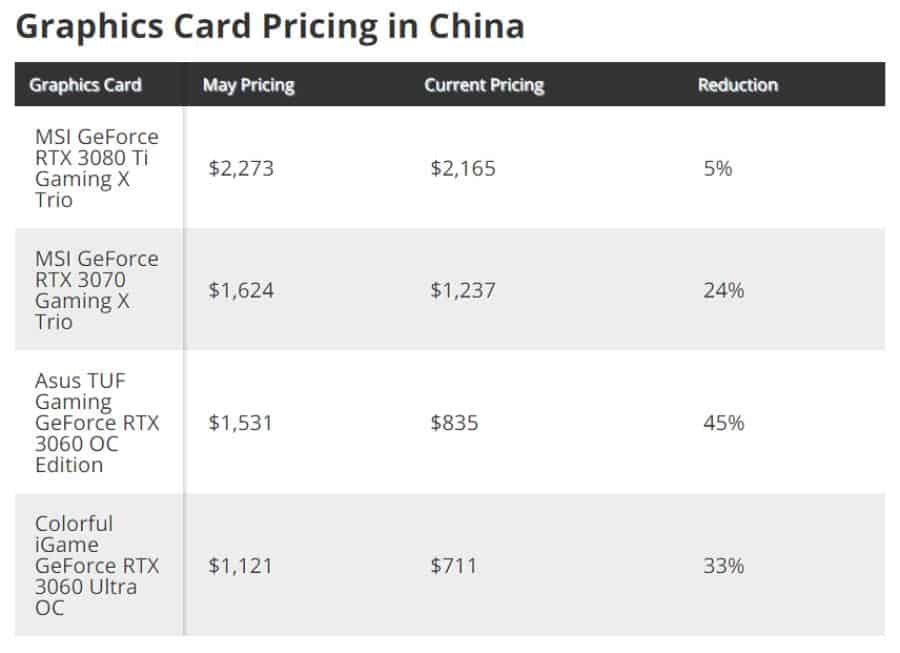This screenshot has height=653, width=900.
Task: Click the 33% reduction value
Action: [x=724, y=565]
